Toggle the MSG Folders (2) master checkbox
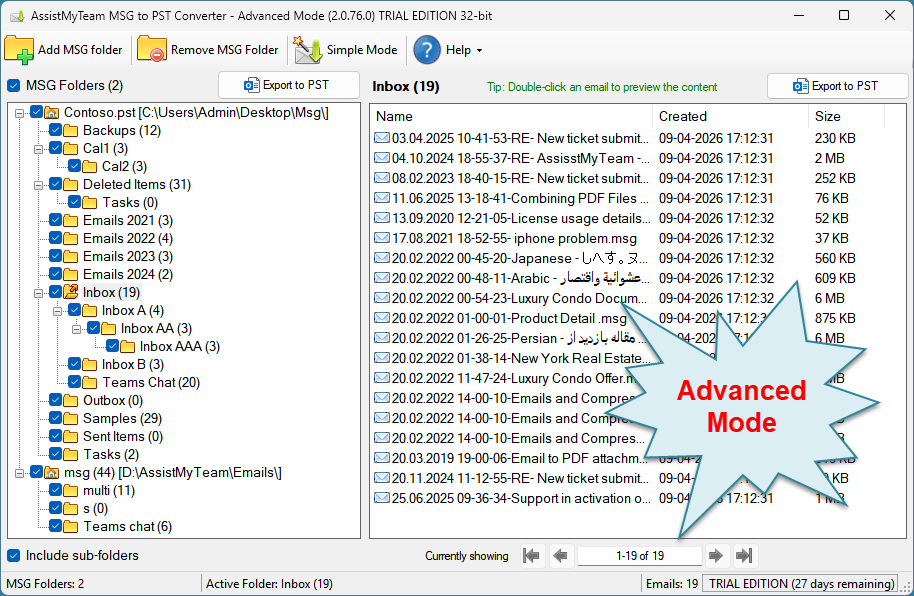The height and width of the screenshot is (596, 914). point(14,86)
